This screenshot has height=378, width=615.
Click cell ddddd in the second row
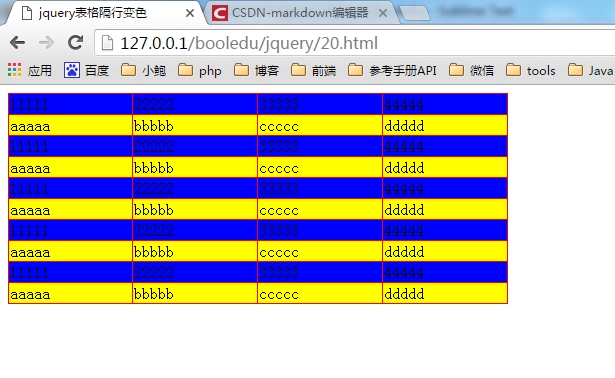click(x=445, y=125)
